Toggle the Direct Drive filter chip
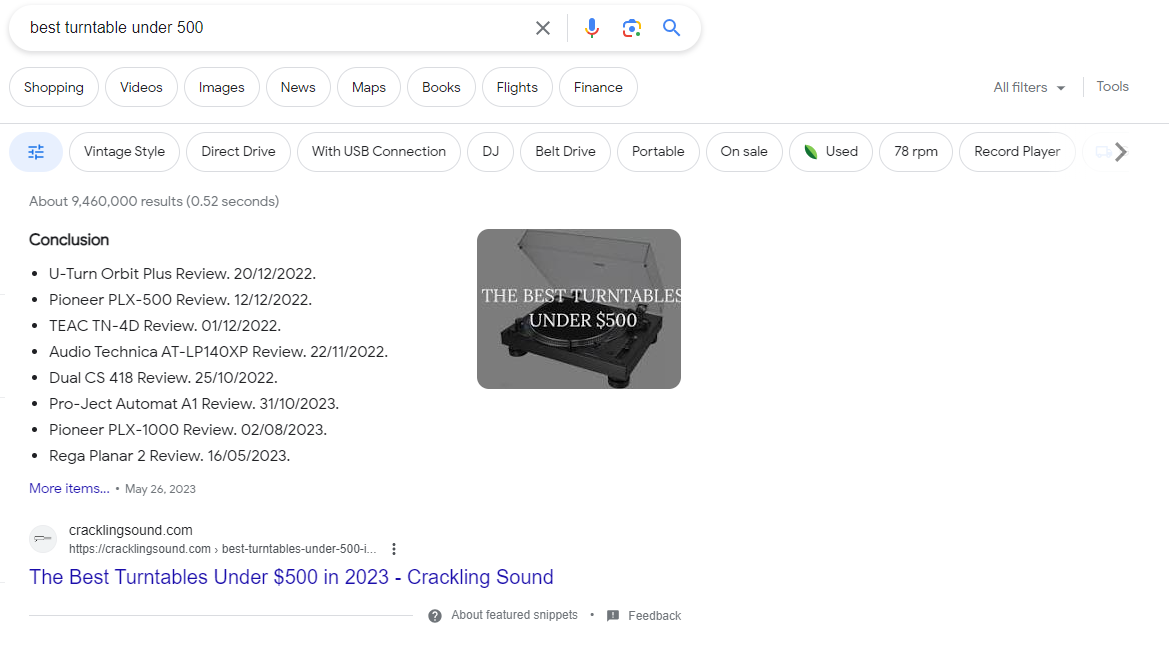The width and height of the screenshot is (1169, 661). 239,152
